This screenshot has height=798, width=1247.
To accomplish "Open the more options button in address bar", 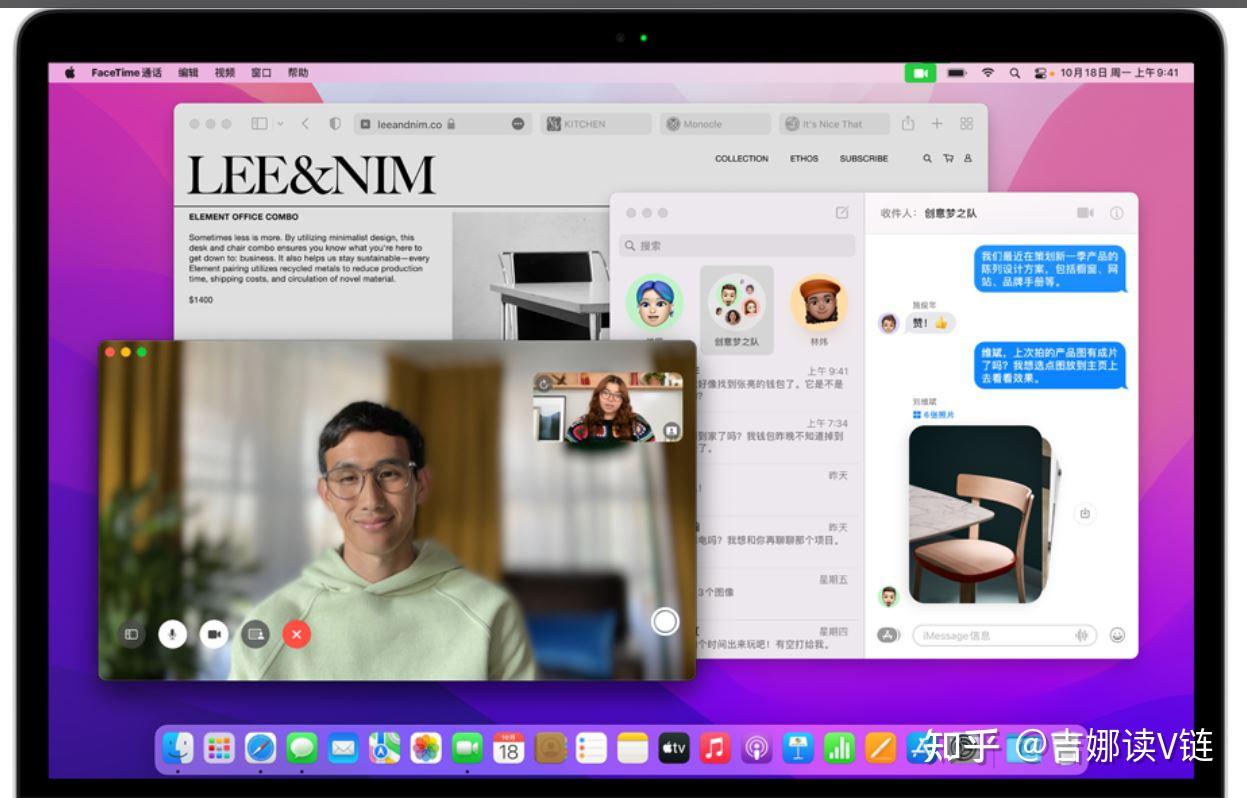I will point(517,124).
